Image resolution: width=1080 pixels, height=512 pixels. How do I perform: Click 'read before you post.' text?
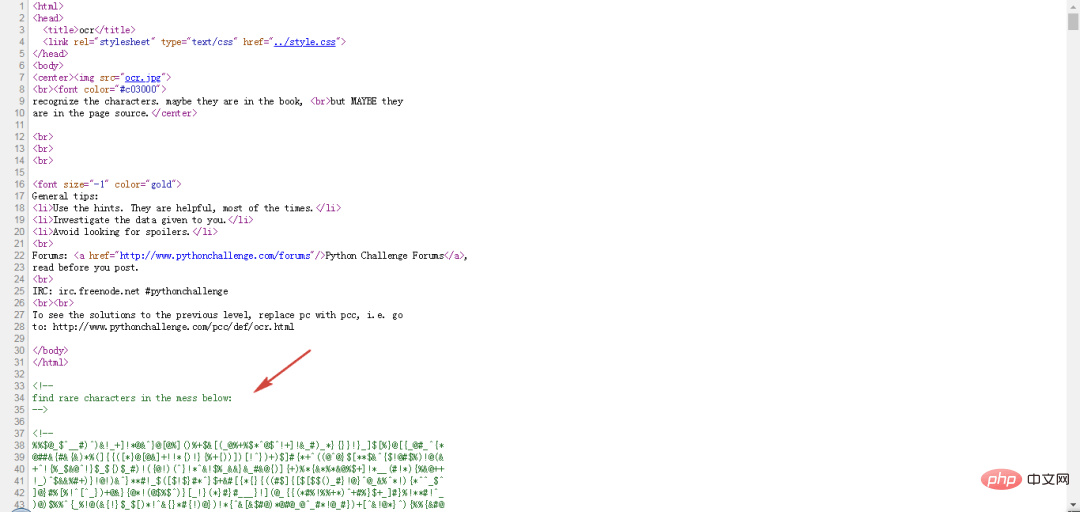tap(85, 267)
